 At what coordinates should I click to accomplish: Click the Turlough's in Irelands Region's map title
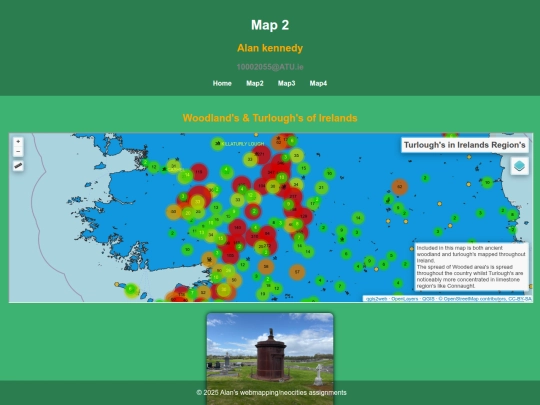coord(465,145)
